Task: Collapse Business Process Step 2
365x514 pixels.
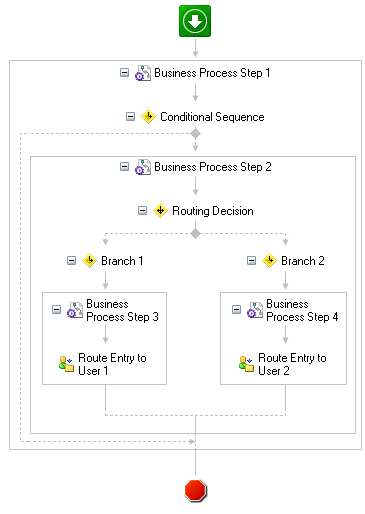Action: click(124, 167)
